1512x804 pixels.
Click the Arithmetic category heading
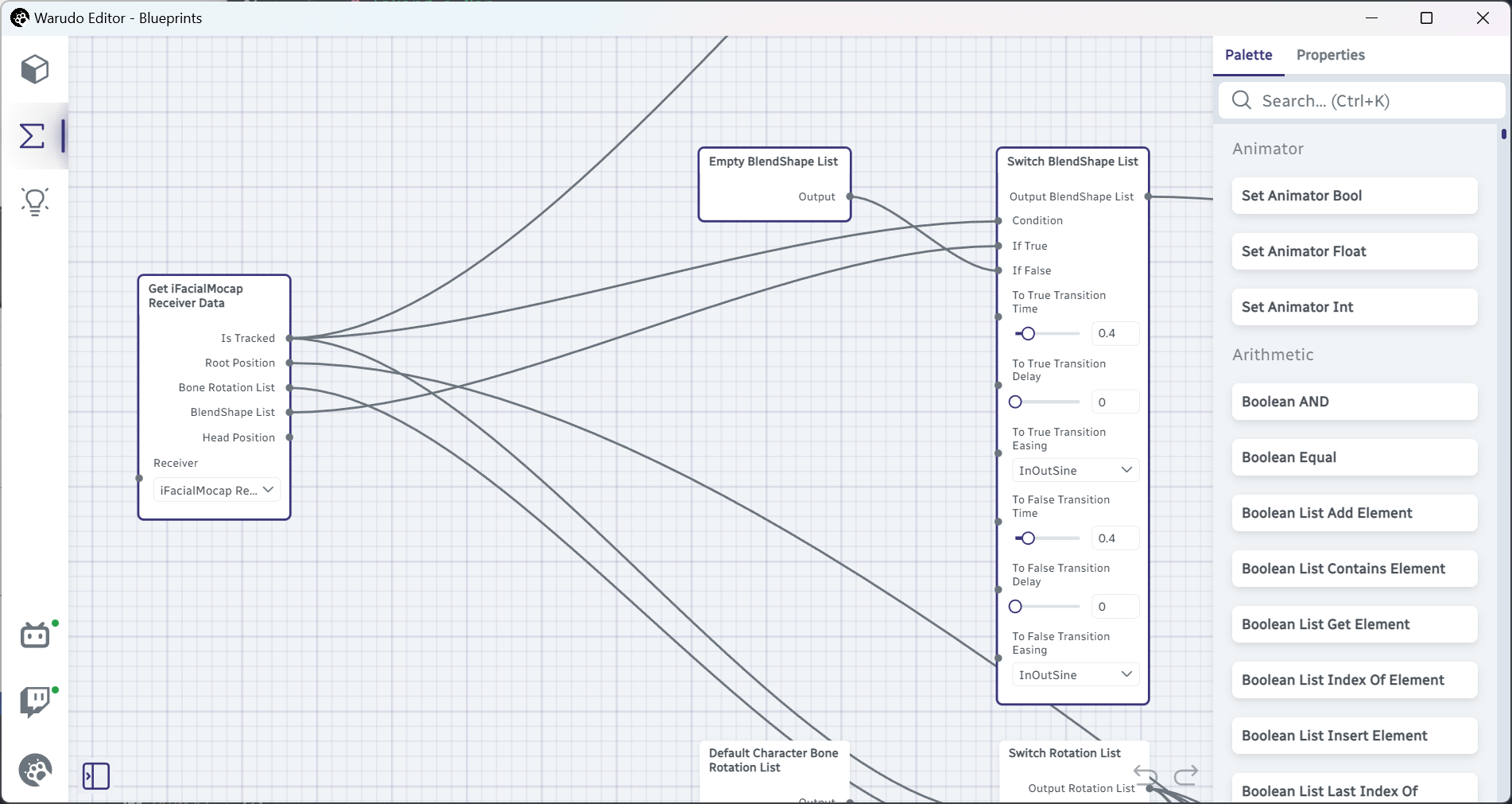tap(1273, 355)
